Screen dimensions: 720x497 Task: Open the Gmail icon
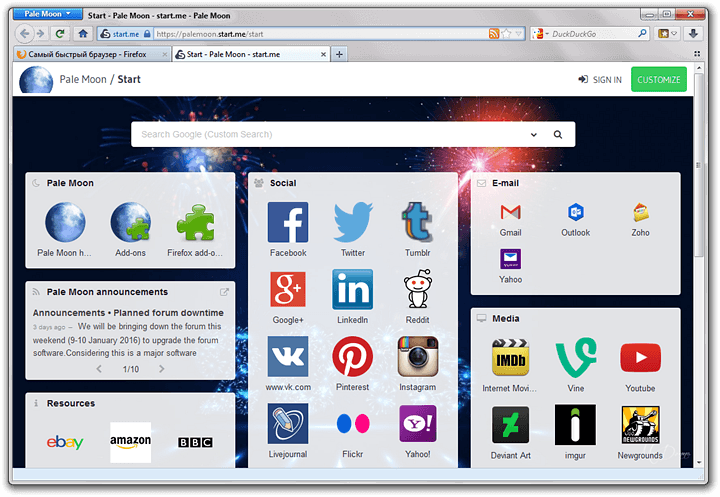point(511,212)
